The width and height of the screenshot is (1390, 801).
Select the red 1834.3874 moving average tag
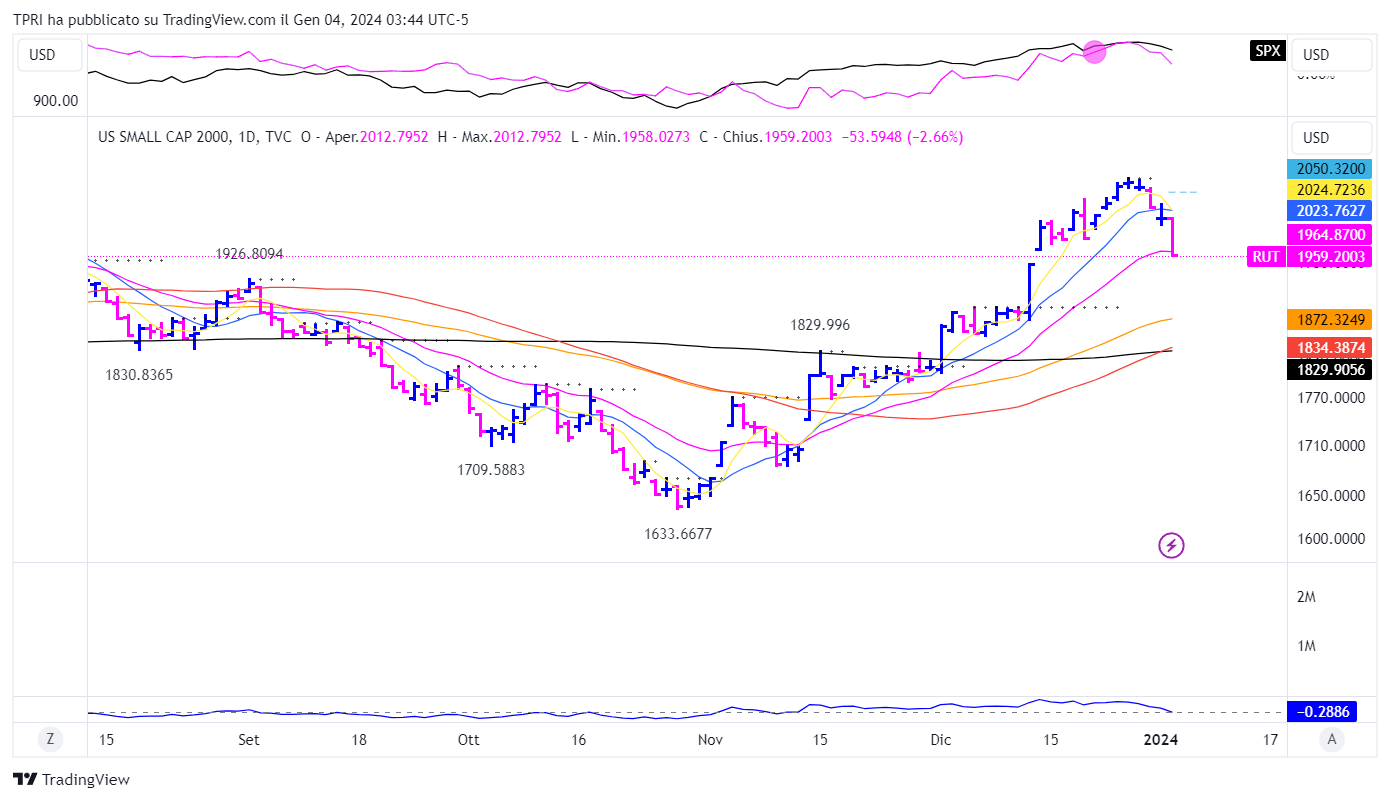click(x=1331, y=347)
